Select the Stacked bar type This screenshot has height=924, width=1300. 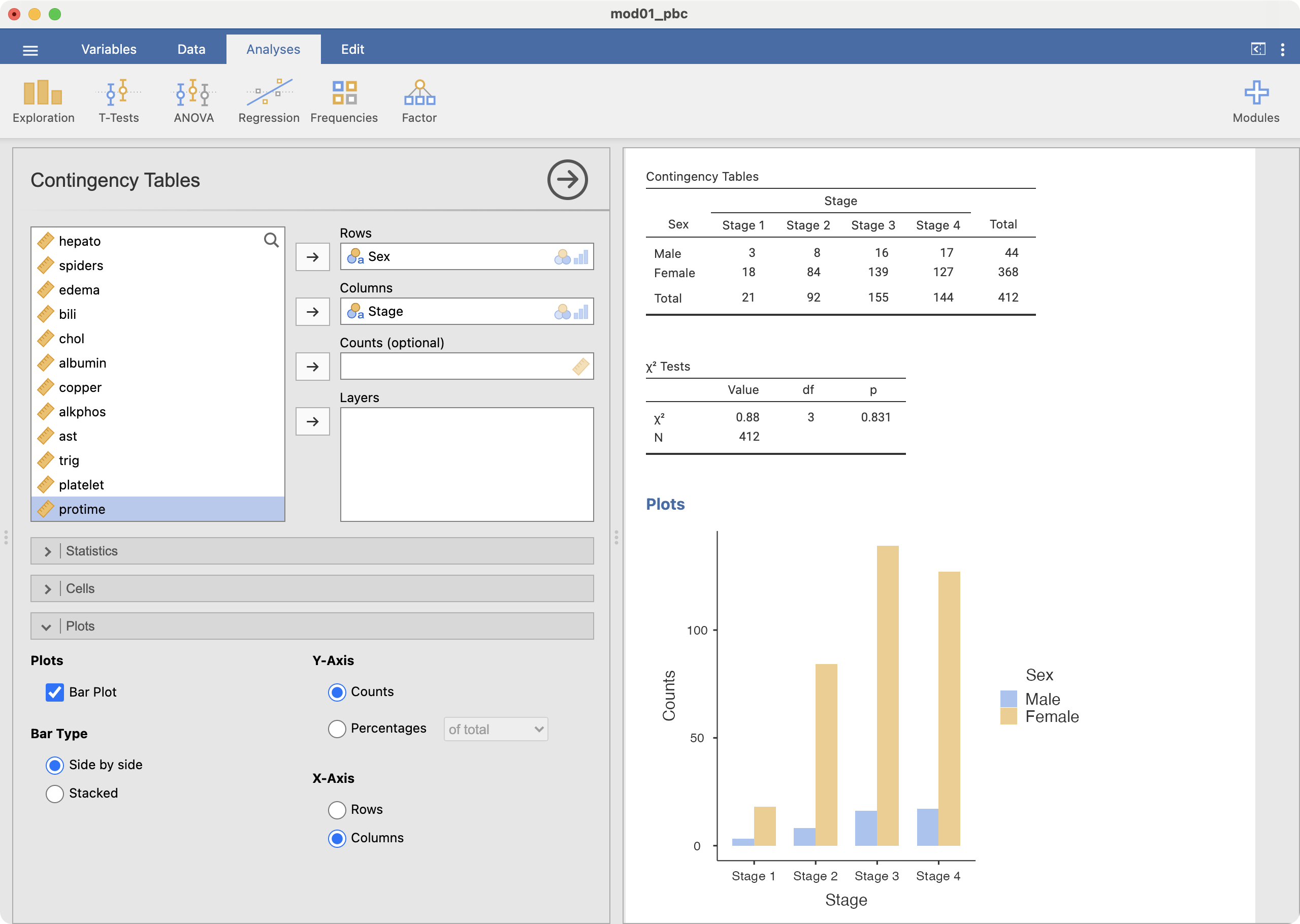point(55,793)
